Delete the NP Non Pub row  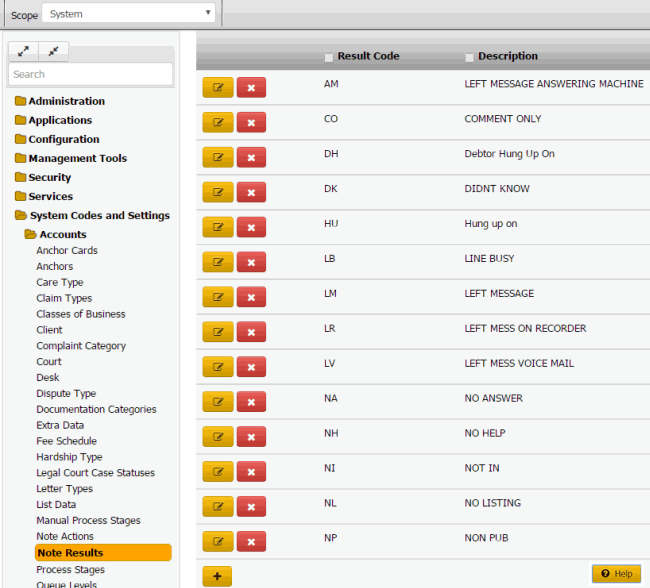[x=251, y=542]
